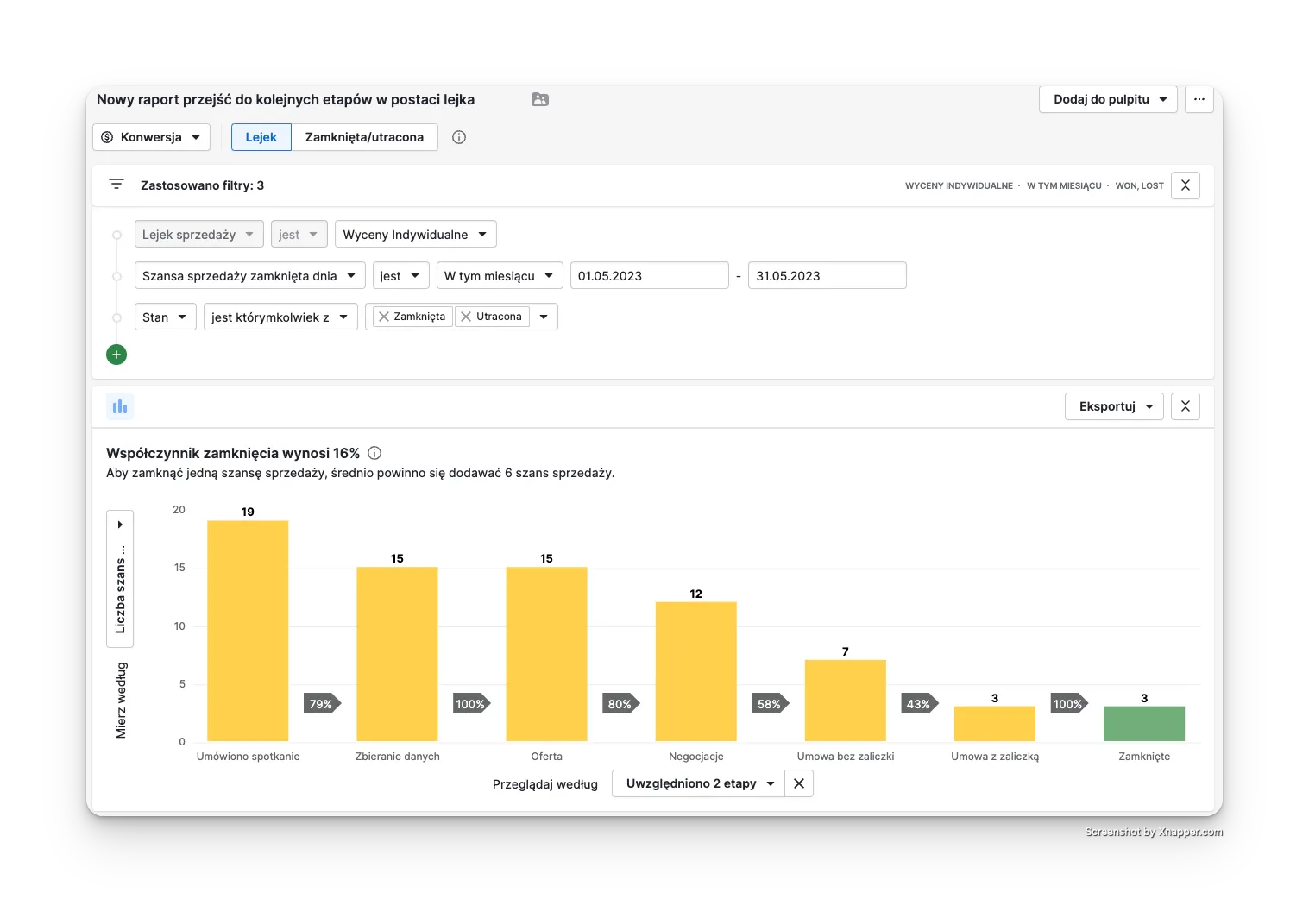The image size is (1309, 924).
Task: Click the filter lines icon
Action: point(116,185)
